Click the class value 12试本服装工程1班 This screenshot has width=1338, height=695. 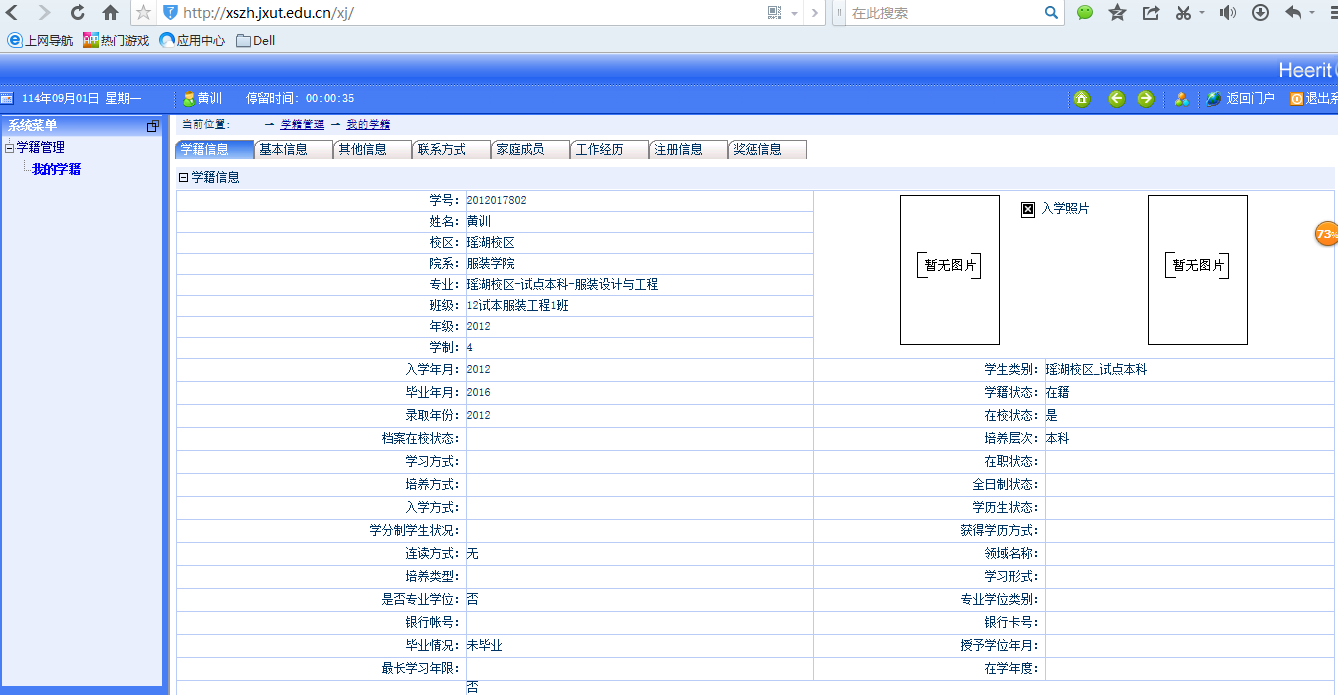tap(517, 306)
